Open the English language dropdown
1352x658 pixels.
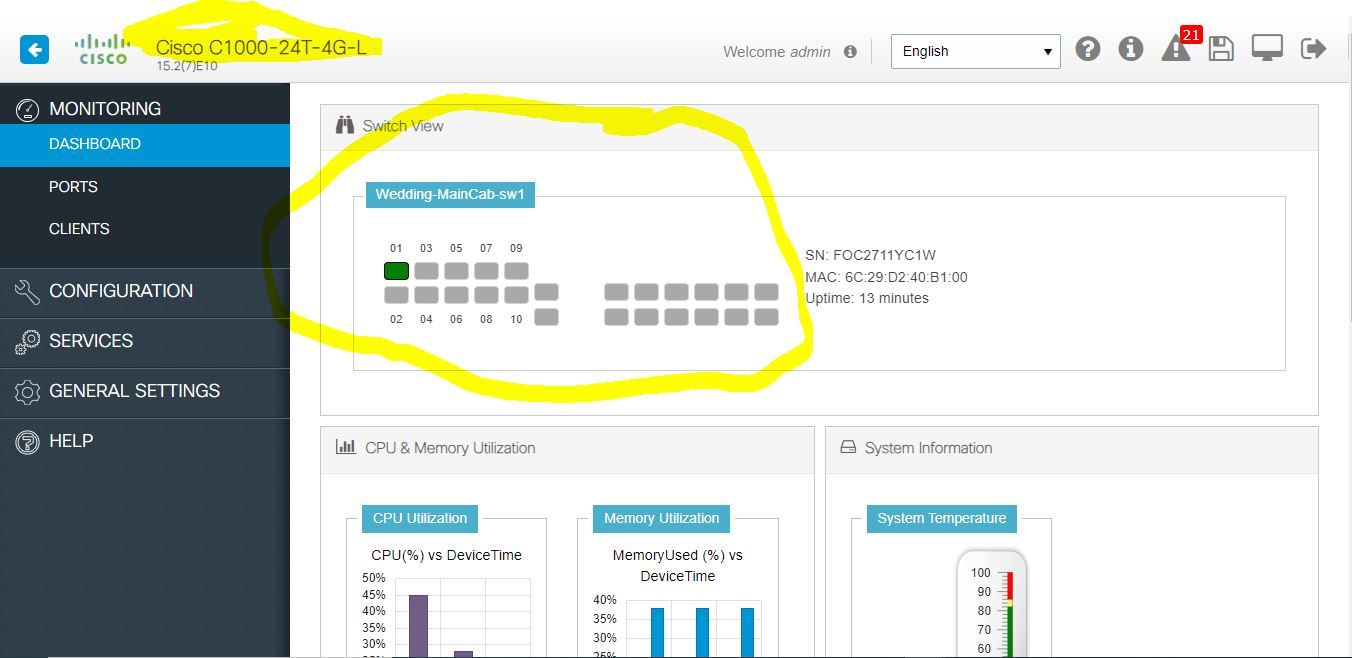(975, 51)
